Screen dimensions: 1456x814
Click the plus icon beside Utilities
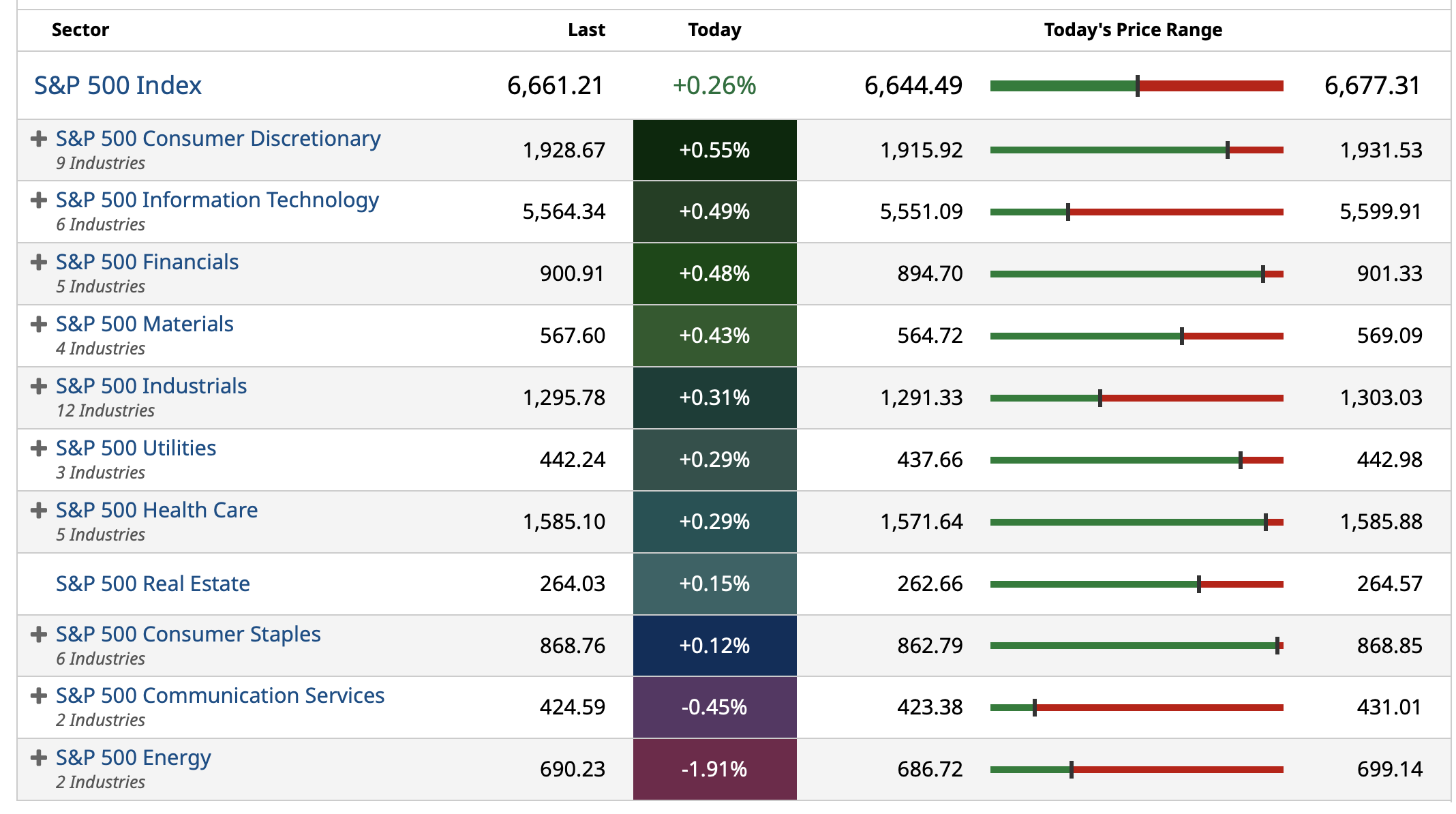(x=39, y=449)
